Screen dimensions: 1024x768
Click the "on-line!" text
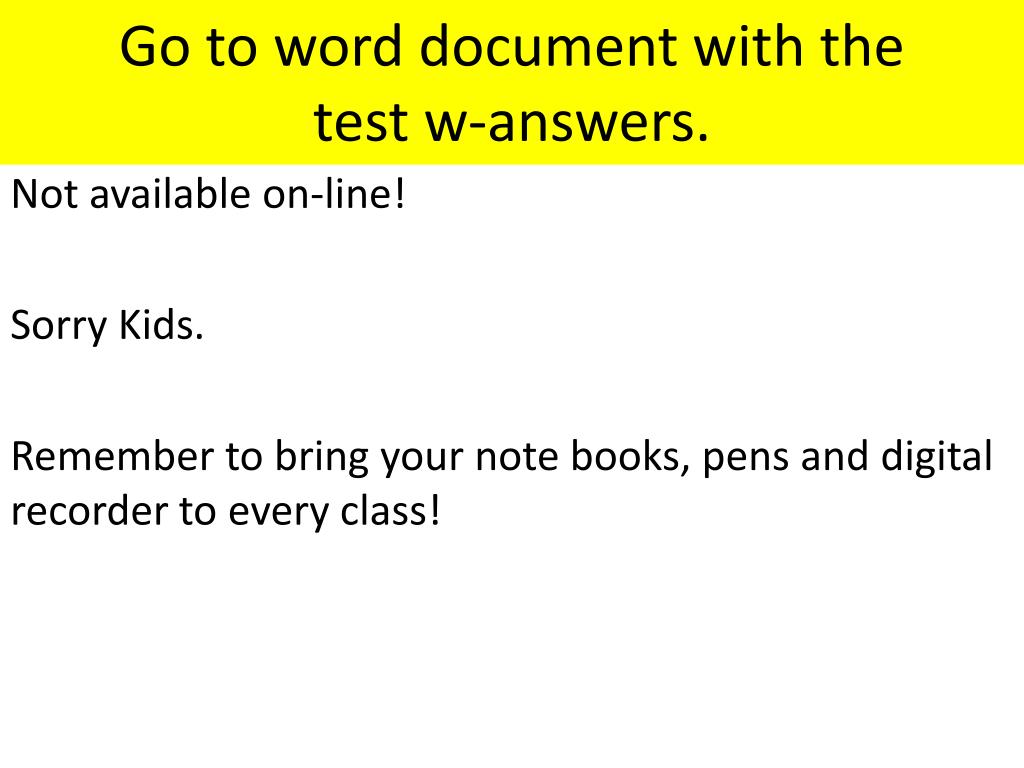(335, 193)
